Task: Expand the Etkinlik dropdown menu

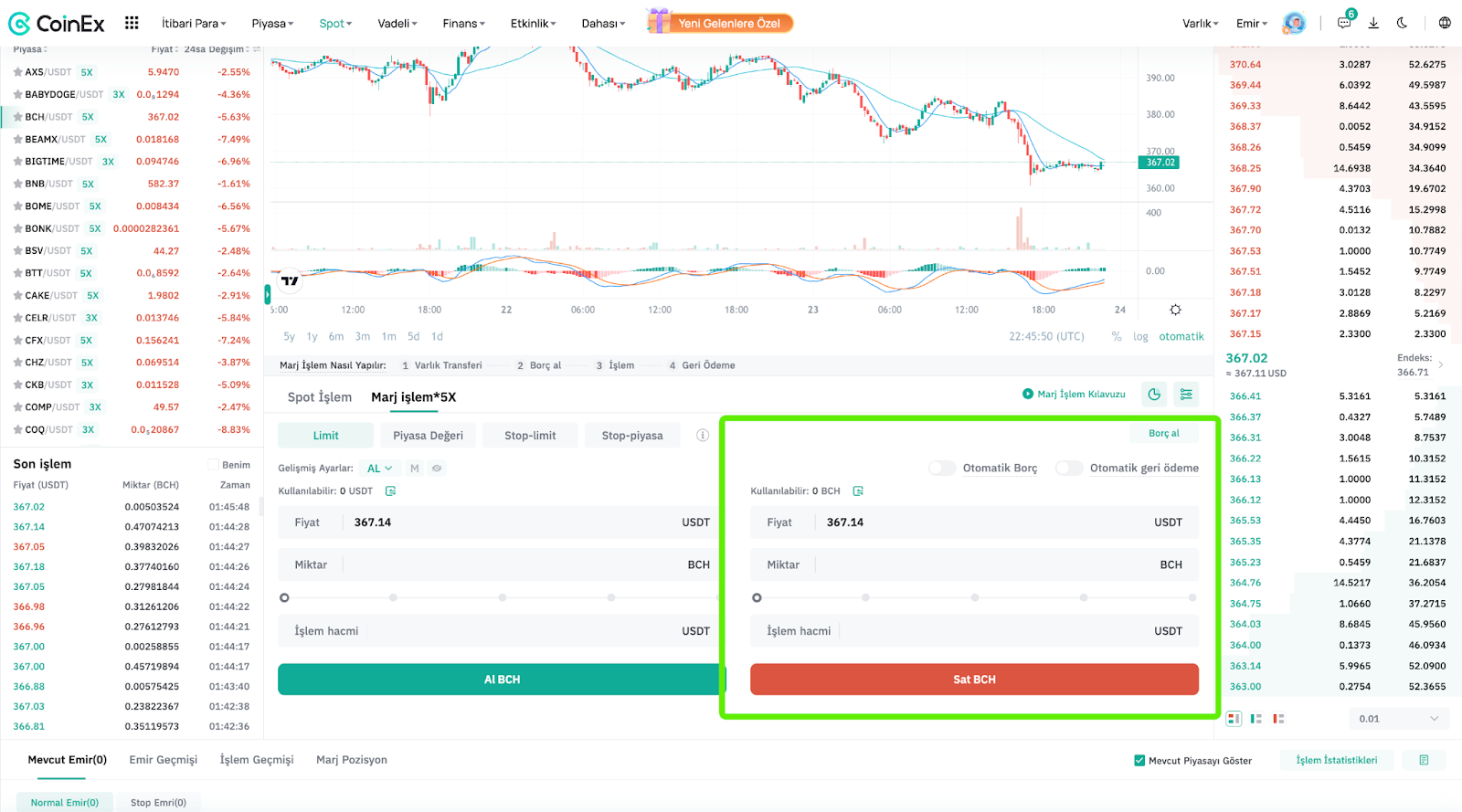Action: (x=534, y=24)
